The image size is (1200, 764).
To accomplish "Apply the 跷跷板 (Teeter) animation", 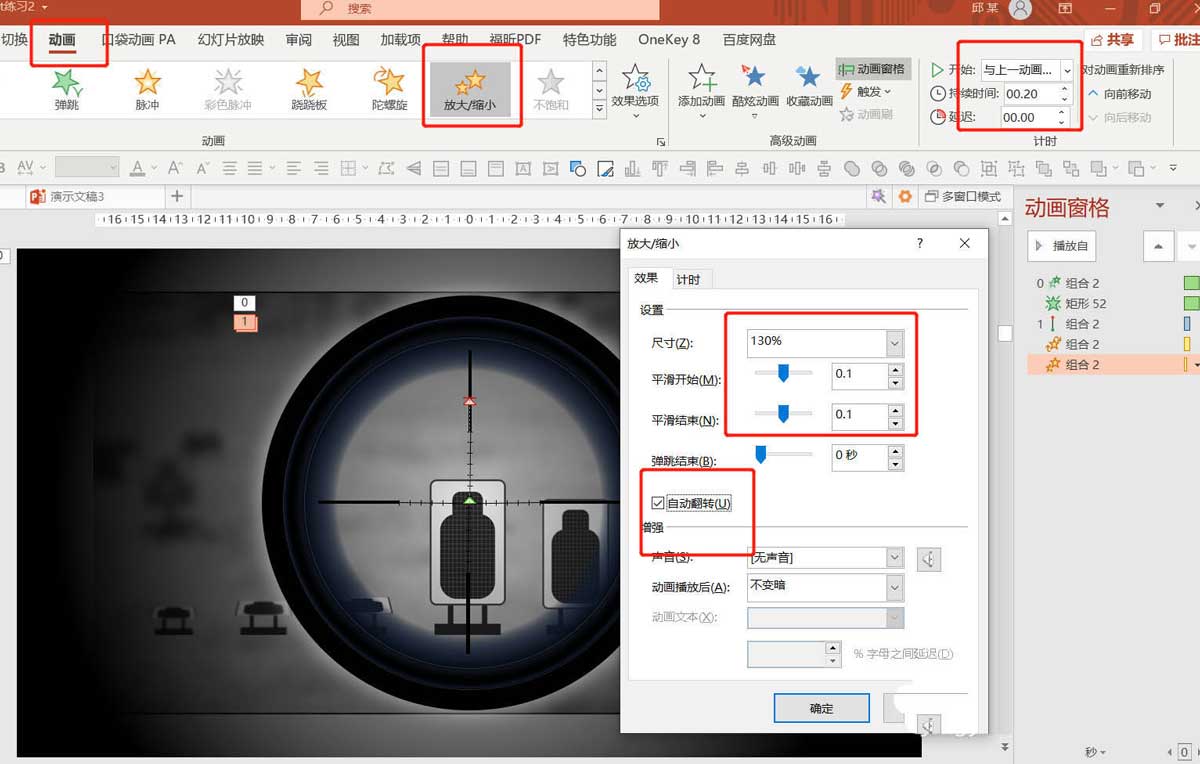I will [x=308, y=90].
